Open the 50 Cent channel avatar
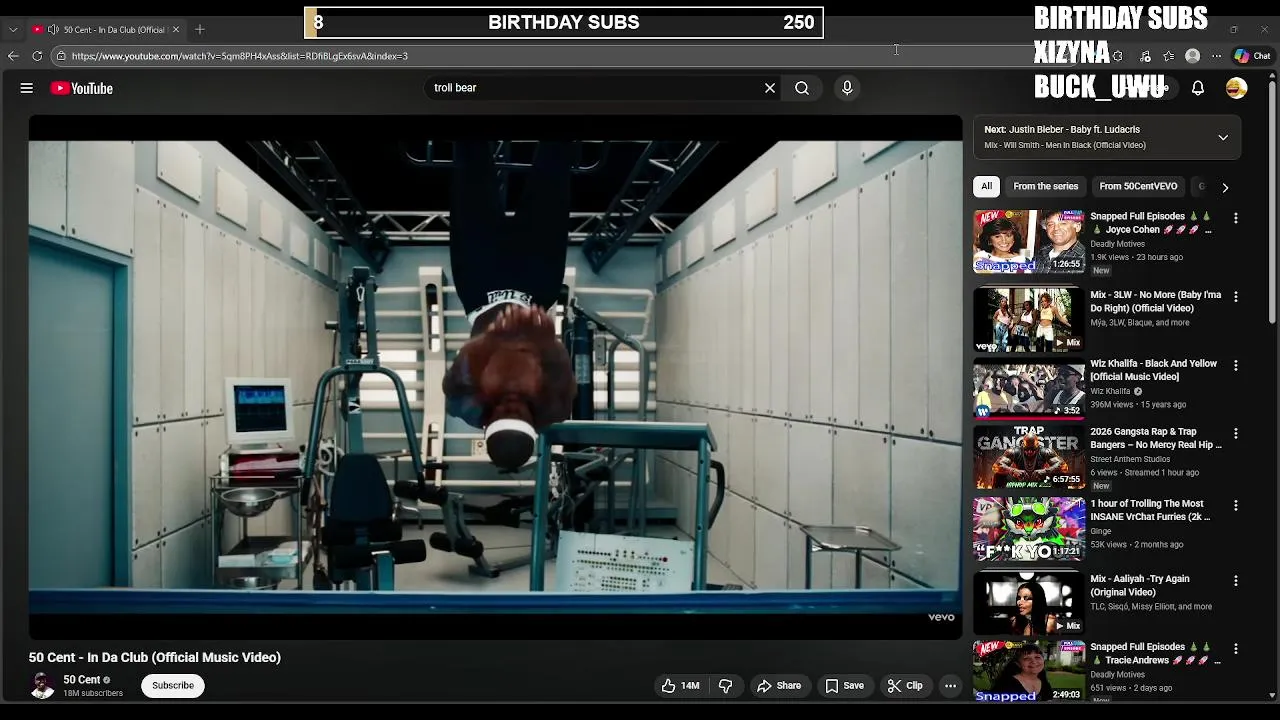 tap(42, 685)
